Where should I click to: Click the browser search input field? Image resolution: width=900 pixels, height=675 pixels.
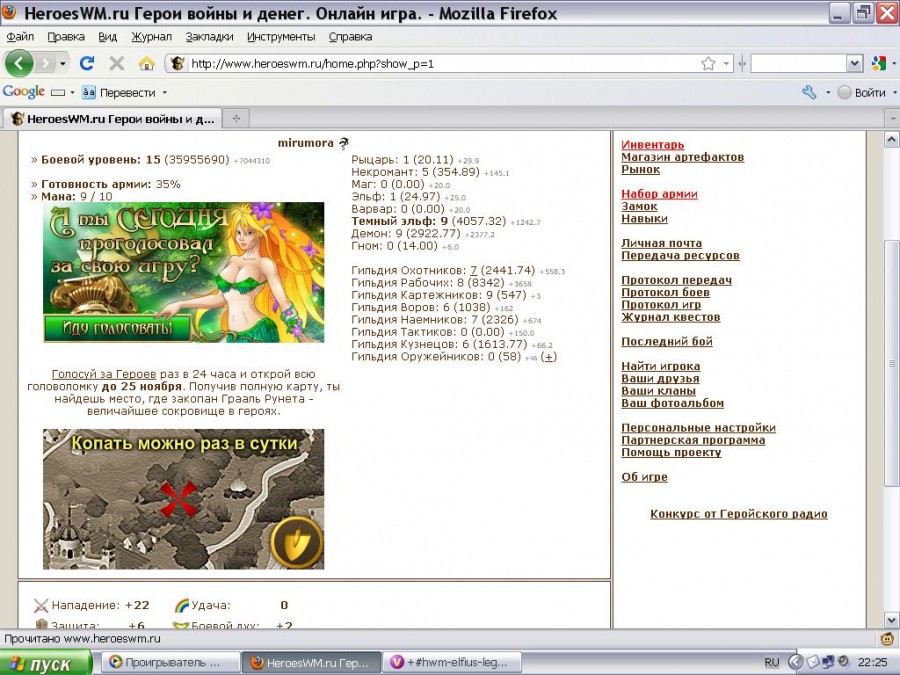click(798, 63)
